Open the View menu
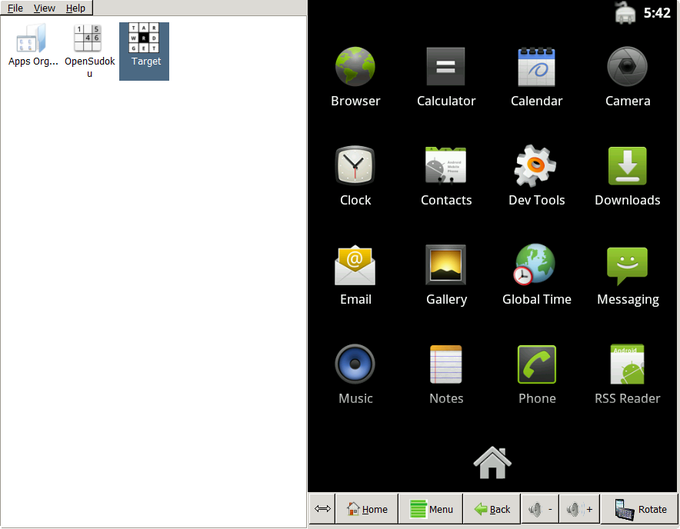The height and width of the screenshot is (529, 680). (44, 8)
